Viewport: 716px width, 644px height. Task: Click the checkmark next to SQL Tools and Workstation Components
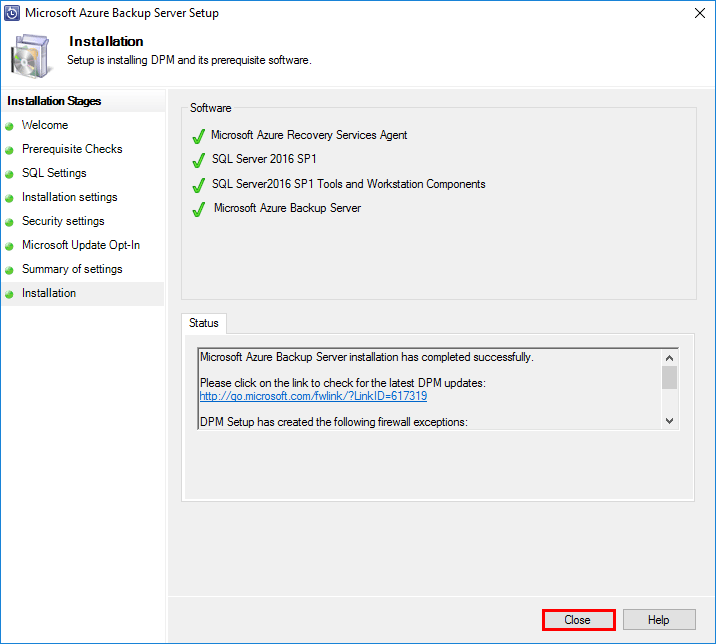coord(198,185)
